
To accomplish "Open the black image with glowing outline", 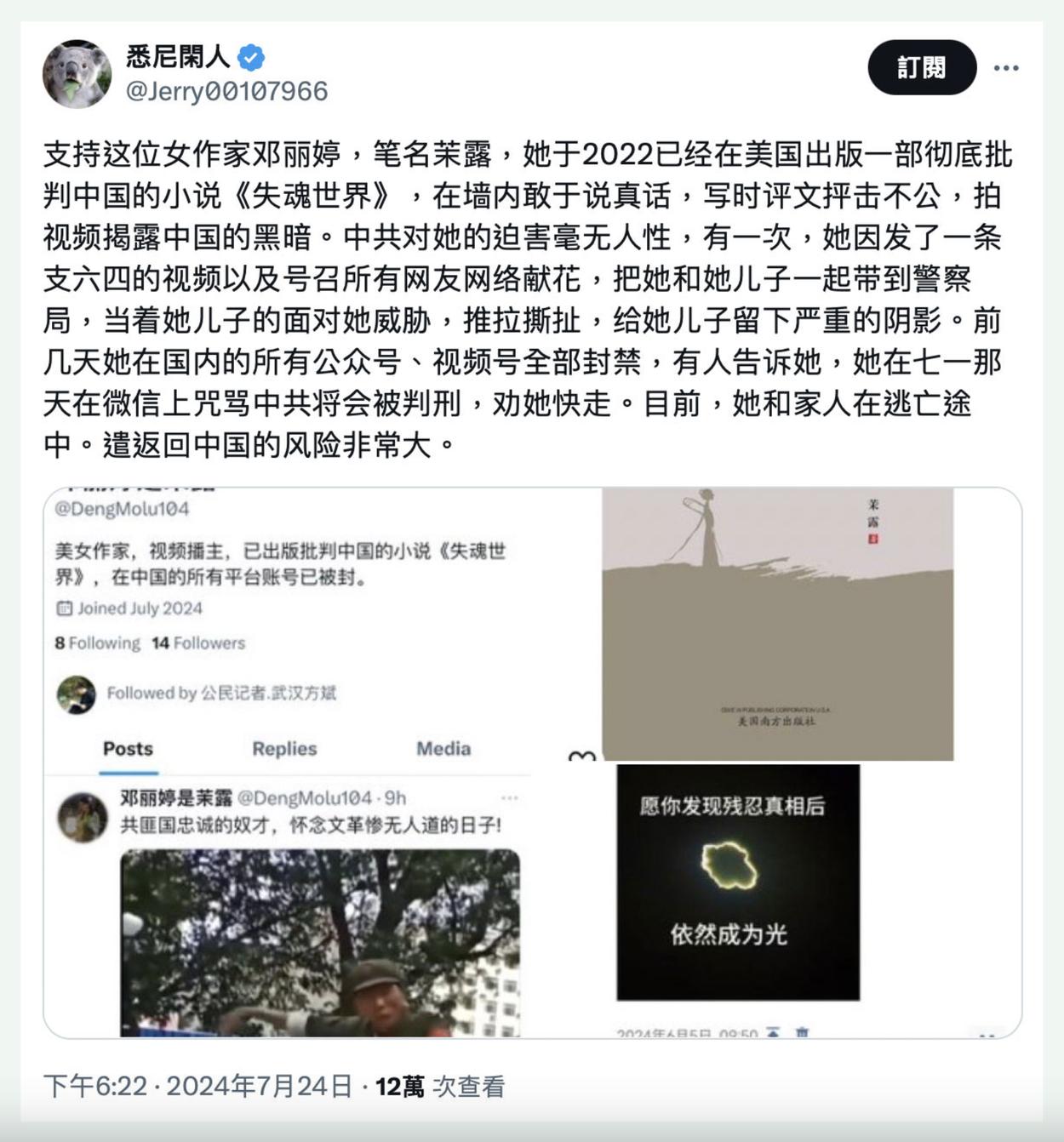I will (x=738, y=882).
